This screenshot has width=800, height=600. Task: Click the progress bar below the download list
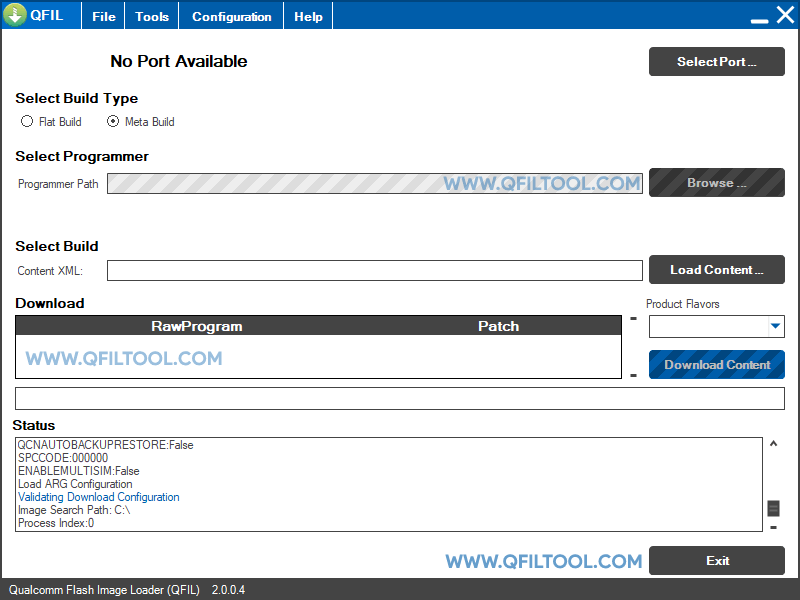(x=398, y=398)
